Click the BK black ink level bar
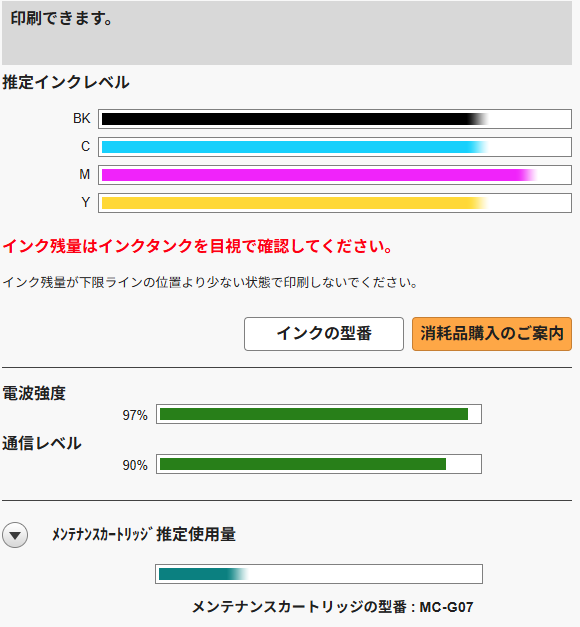The width and height of the screenshot is (580, 627). (x=335, y=119)
